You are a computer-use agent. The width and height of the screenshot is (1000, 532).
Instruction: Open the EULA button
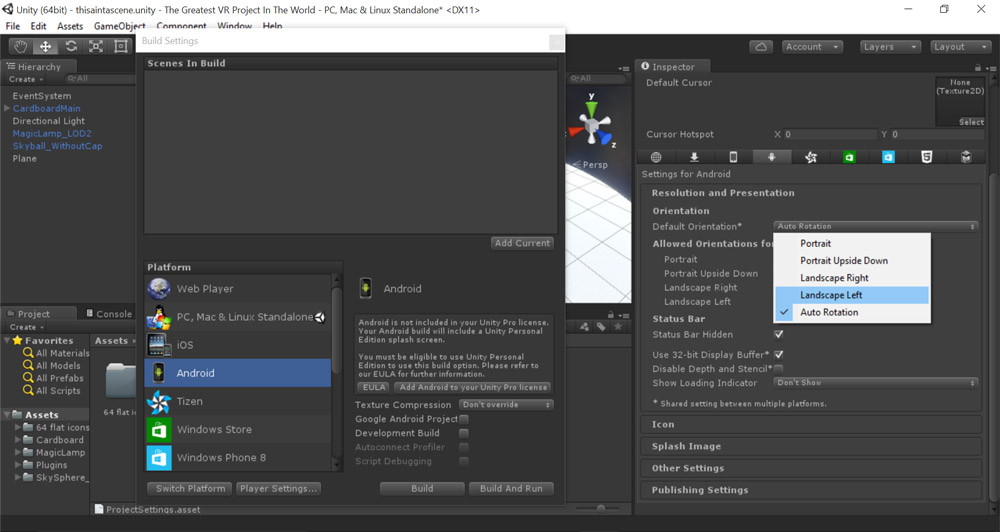click(374, 387)
